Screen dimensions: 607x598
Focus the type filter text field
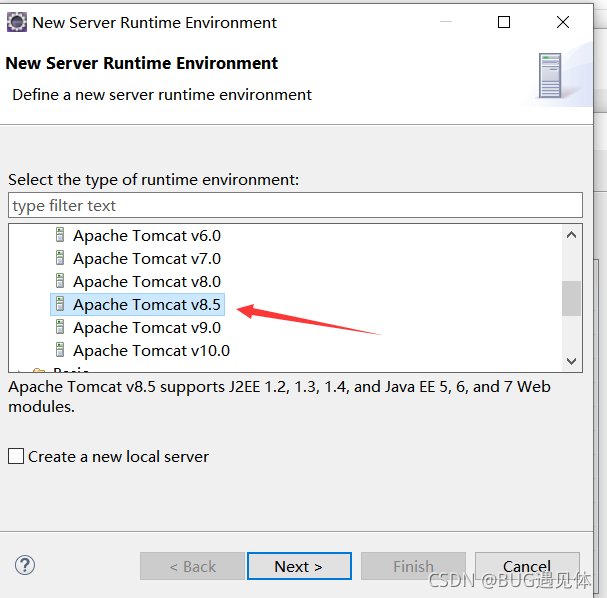pos(295,205)
